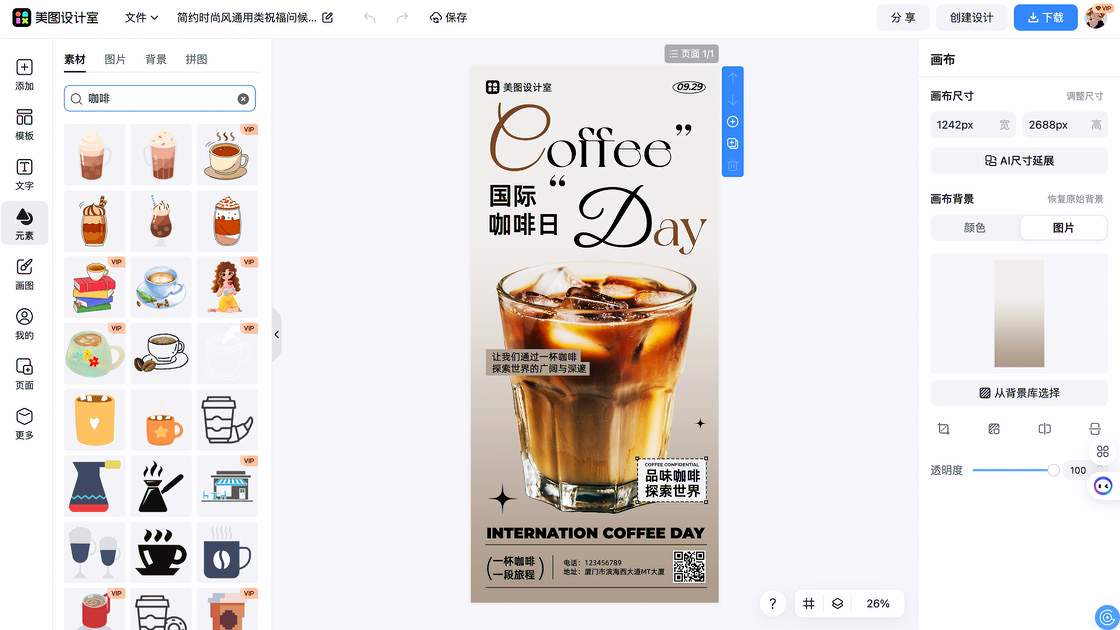The height and width of the screenshot is (630, 1120).
Task: Open the 模板 templates panel
Action: click(24, 124)
